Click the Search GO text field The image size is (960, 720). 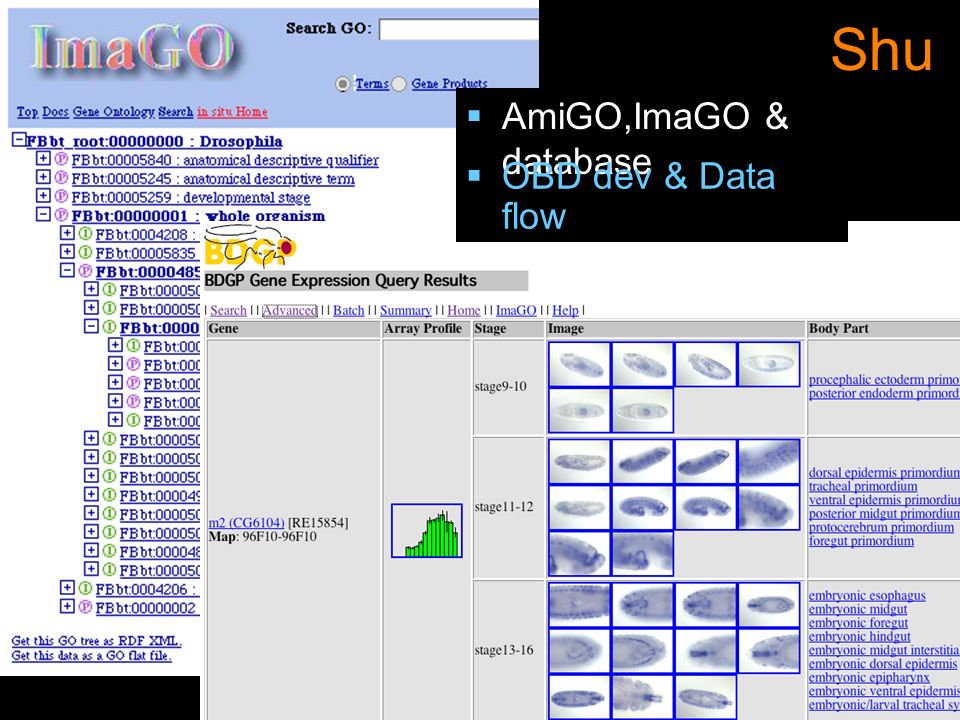point(459,29)
